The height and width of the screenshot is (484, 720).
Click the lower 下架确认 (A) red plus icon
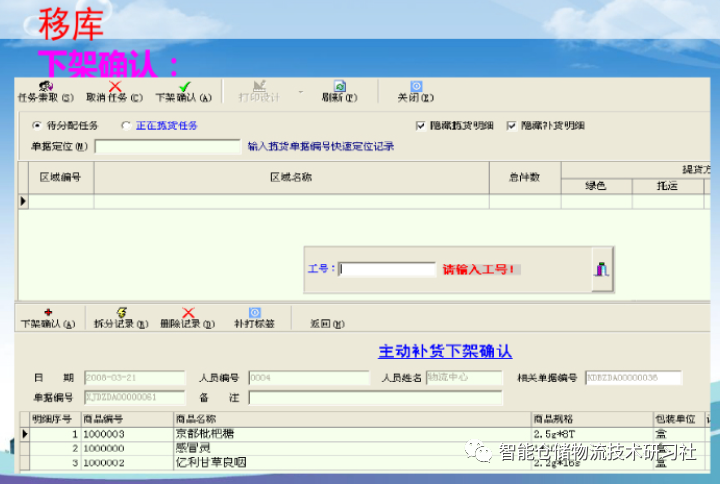tap(48, 312)
